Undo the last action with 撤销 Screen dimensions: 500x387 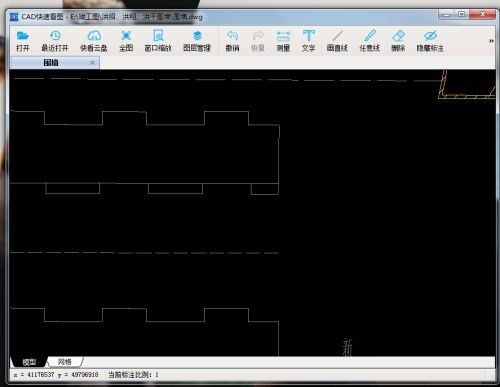point(232,41)
